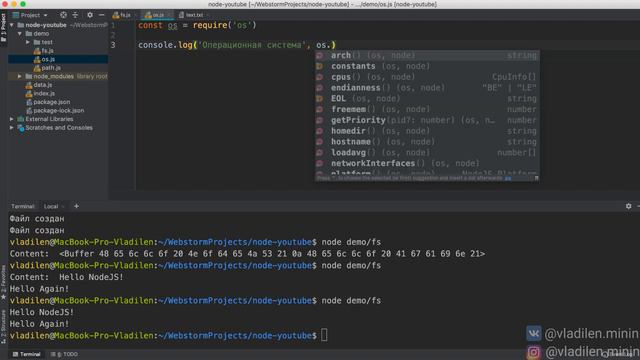Click the demo folder icon
Screen dimensions: 640x360
(29, 33)
